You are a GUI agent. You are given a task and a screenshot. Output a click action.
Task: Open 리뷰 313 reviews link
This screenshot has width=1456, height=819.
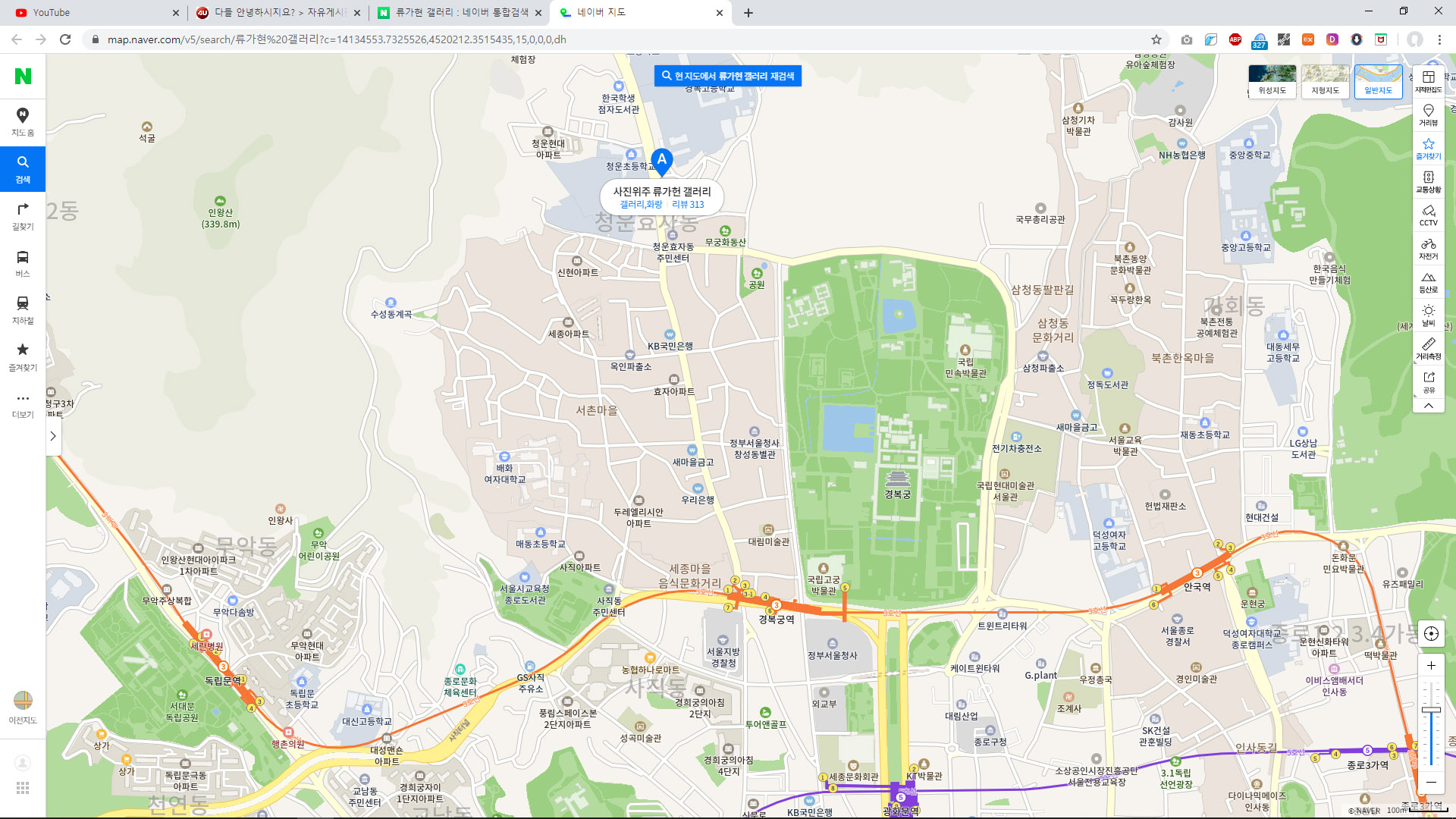click(x=688, y=205)
